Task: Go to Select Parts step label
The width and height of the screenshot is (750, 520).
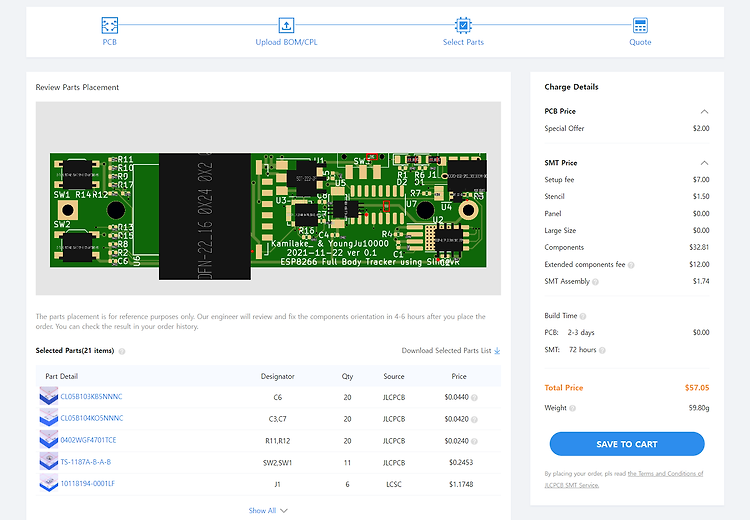Action: 463,42
